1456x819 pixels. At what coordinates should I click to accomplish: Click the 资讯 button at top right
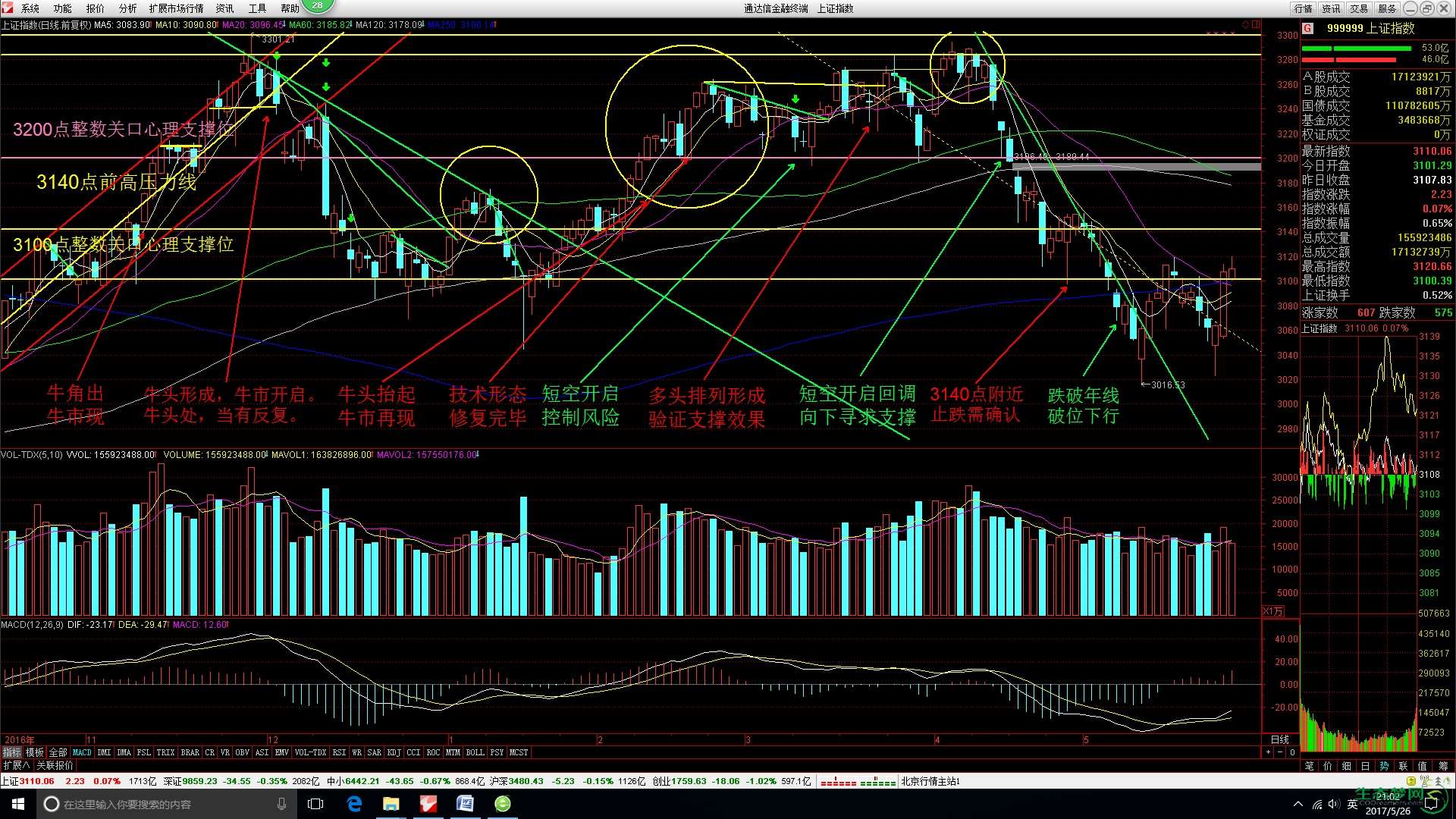(1332, 8)
